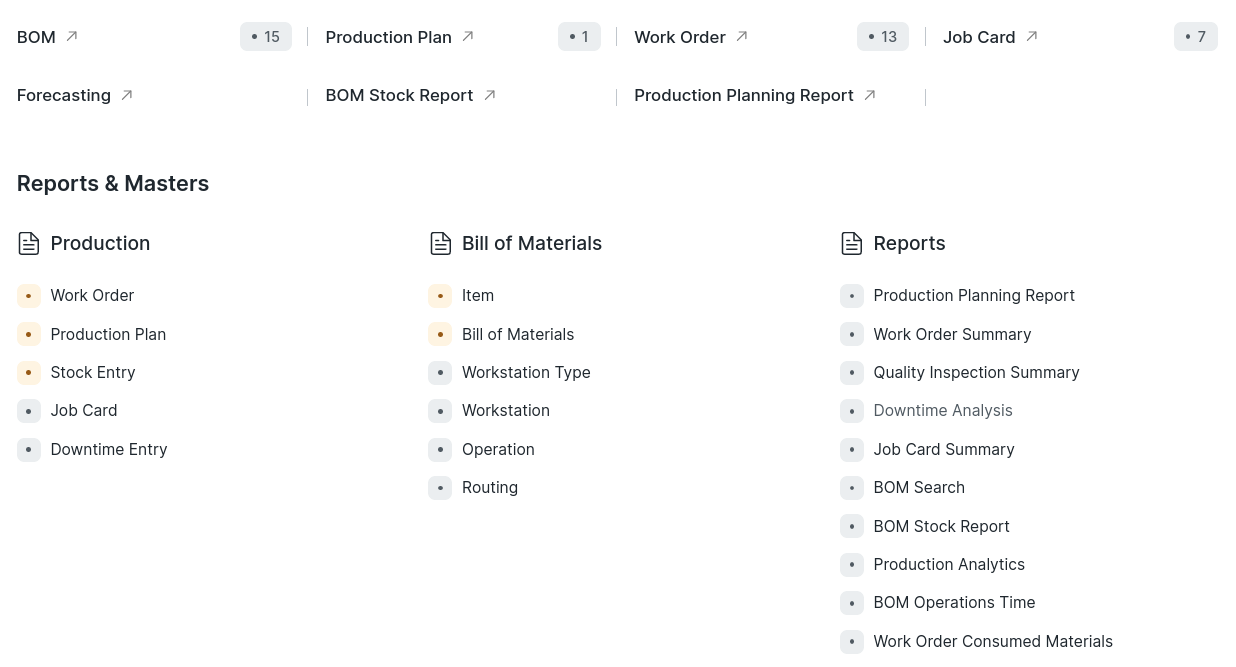Screen dimensions: 1236x667
Task: Click the Bill of Materials card document icon
Action: [441, 243]
